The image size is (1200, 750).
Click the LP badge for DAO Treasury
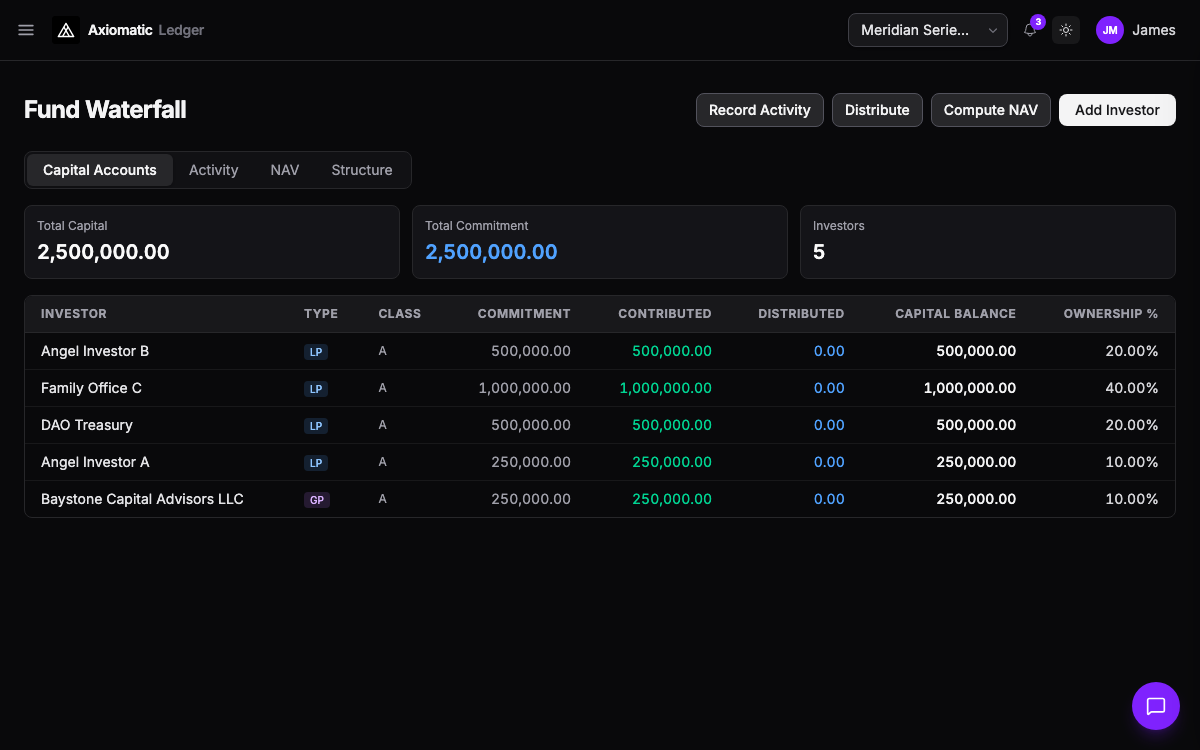pos(317,426)
